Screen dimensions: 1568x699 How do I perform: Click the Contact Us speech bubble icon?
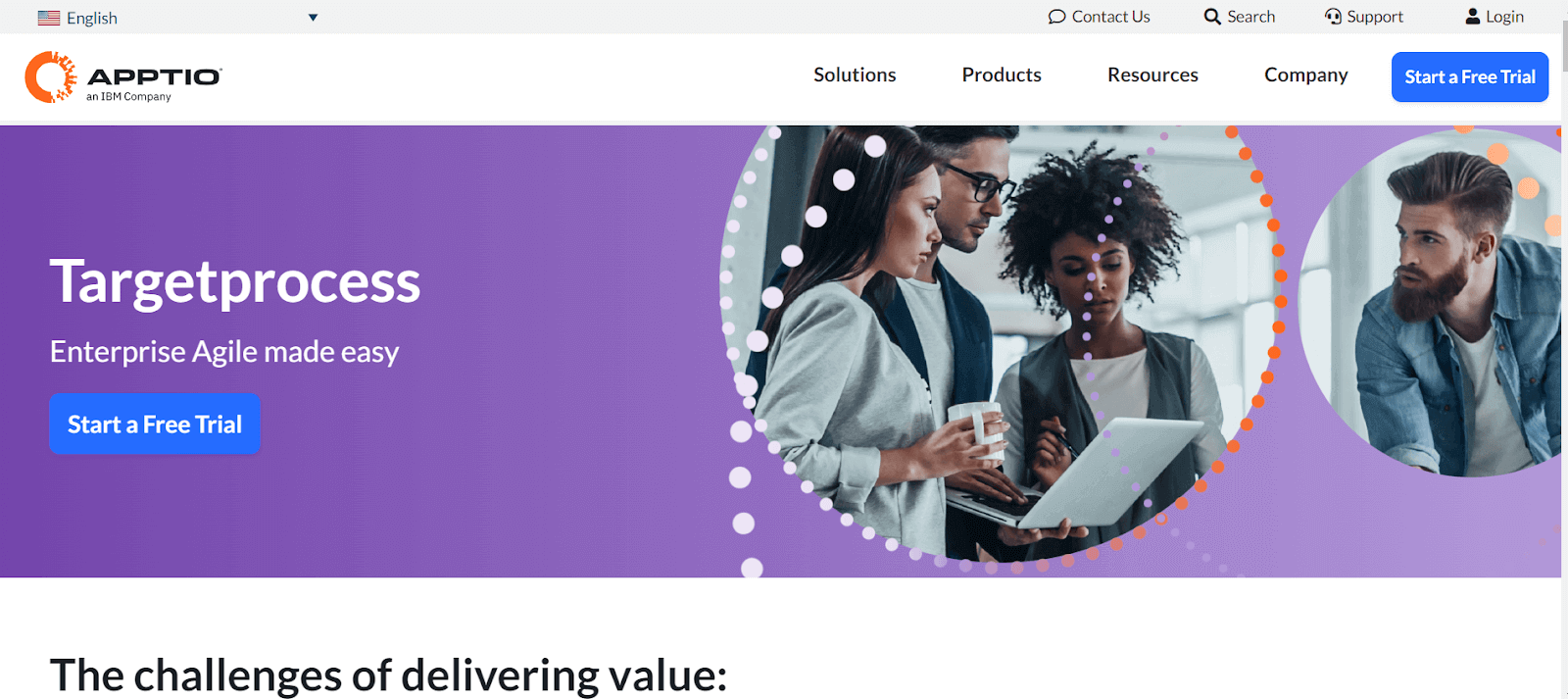click(x=1056, y=17)
